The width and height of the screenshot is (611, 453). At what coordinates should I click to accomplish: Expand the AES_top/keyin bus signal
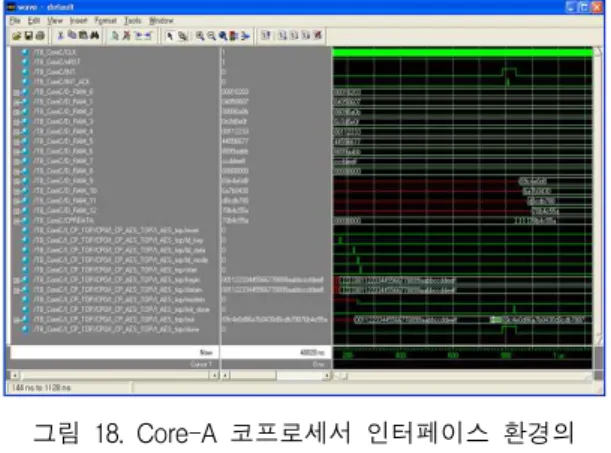click(x=16, y=280)
